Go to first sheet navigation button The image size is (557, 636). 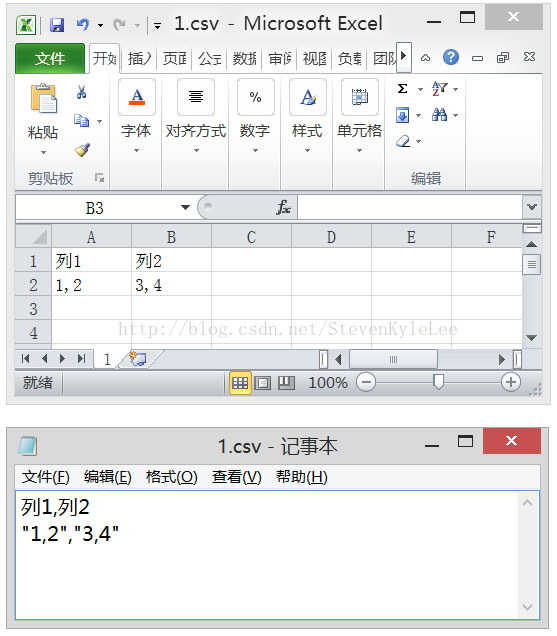tap(26, 359)
